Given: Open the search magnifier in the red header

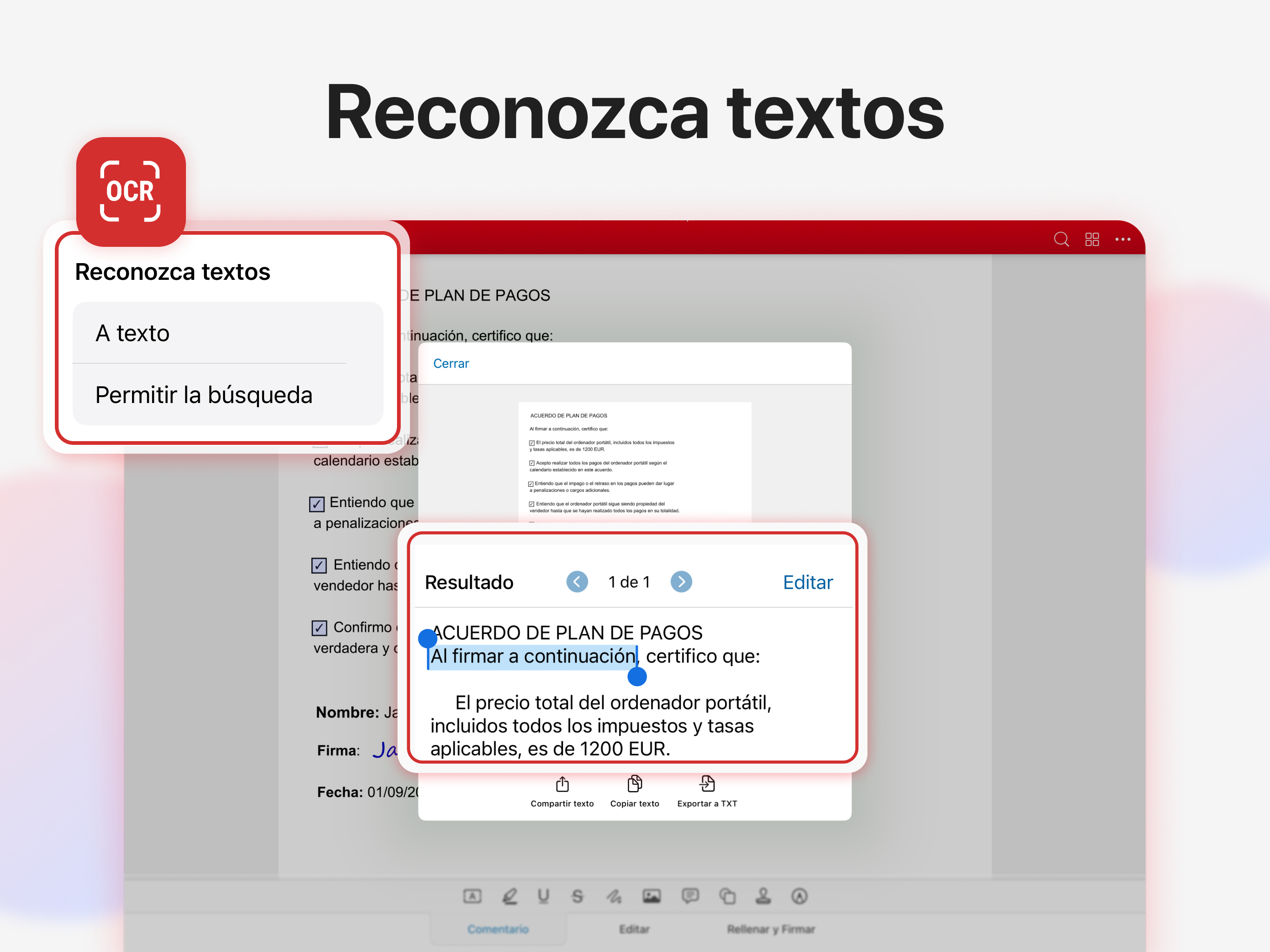Looking at the screenshot, I should [1061, 239].
